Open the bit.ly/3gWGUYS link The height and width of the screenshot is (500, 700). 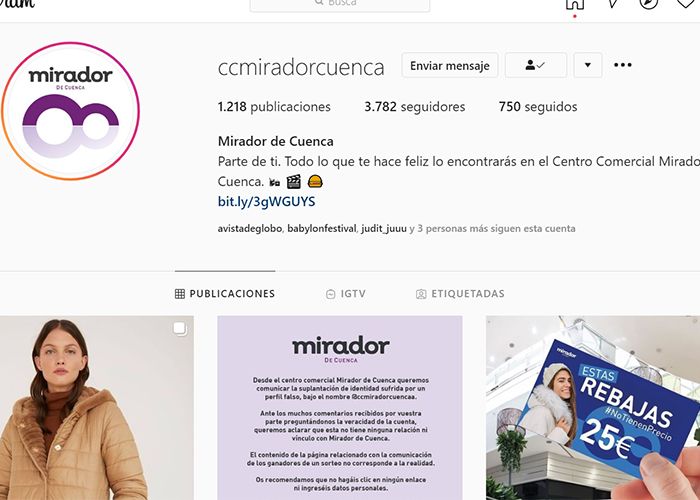point(267,202)
